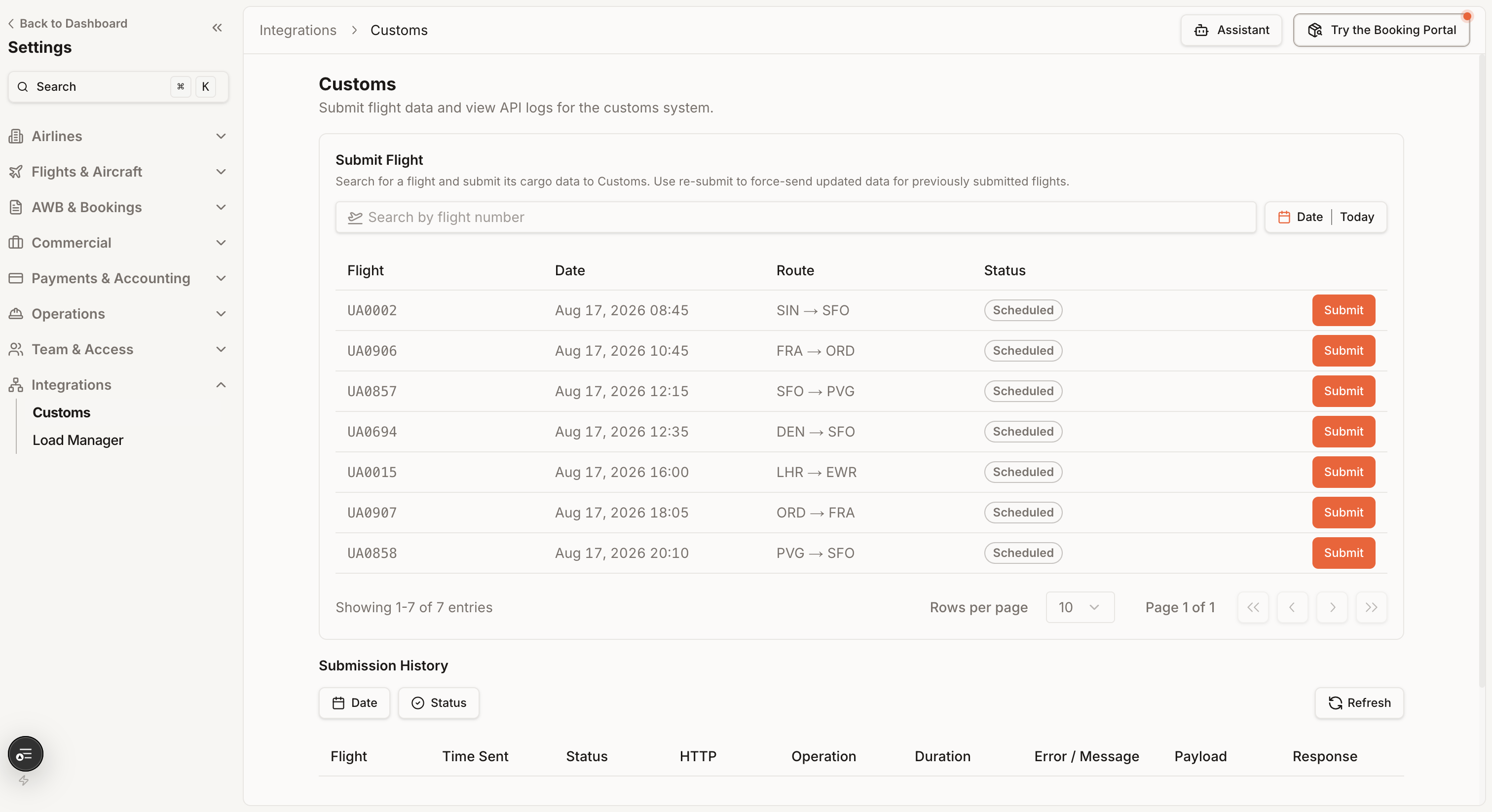Click the Payments & Accounting card icon

tap(16, 278)
